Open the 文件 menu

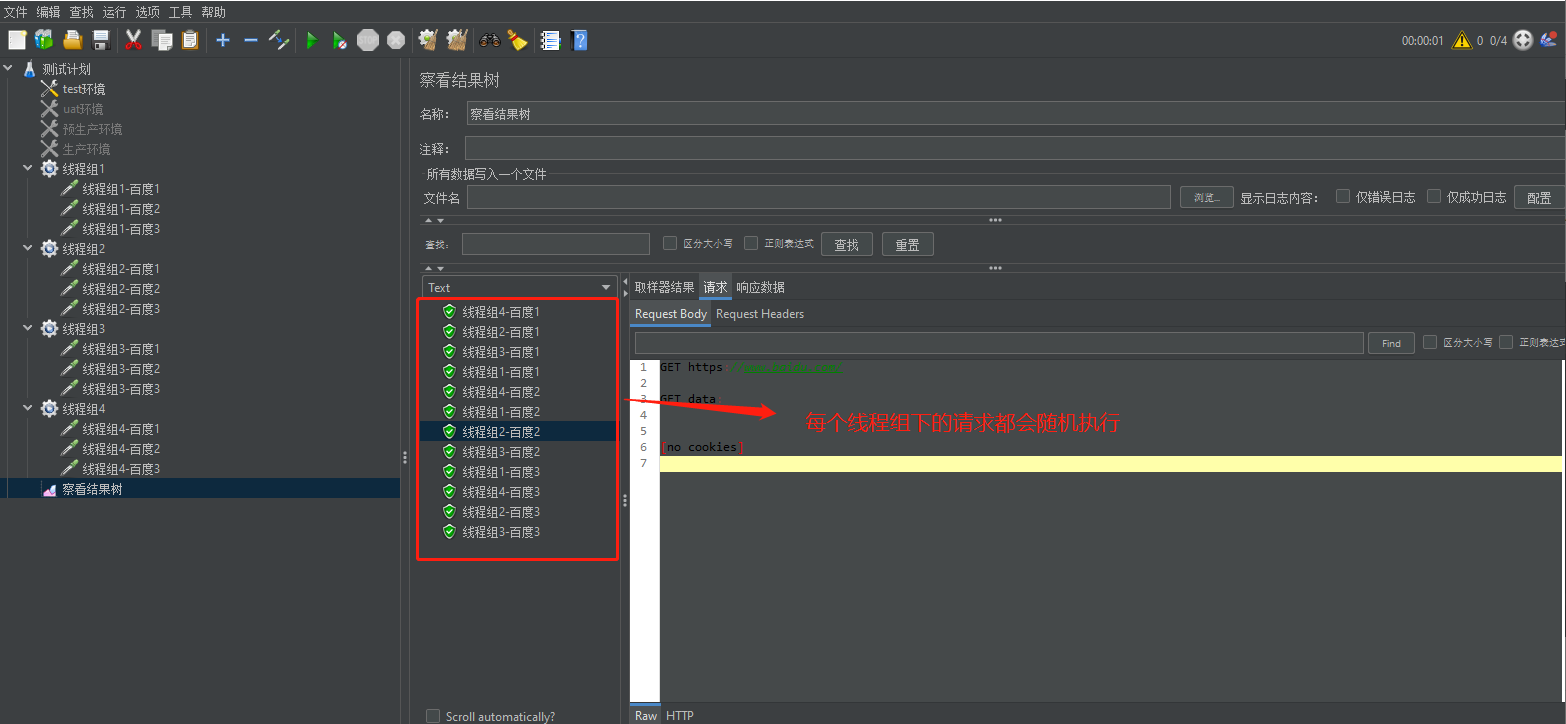(x=16, y=12)
